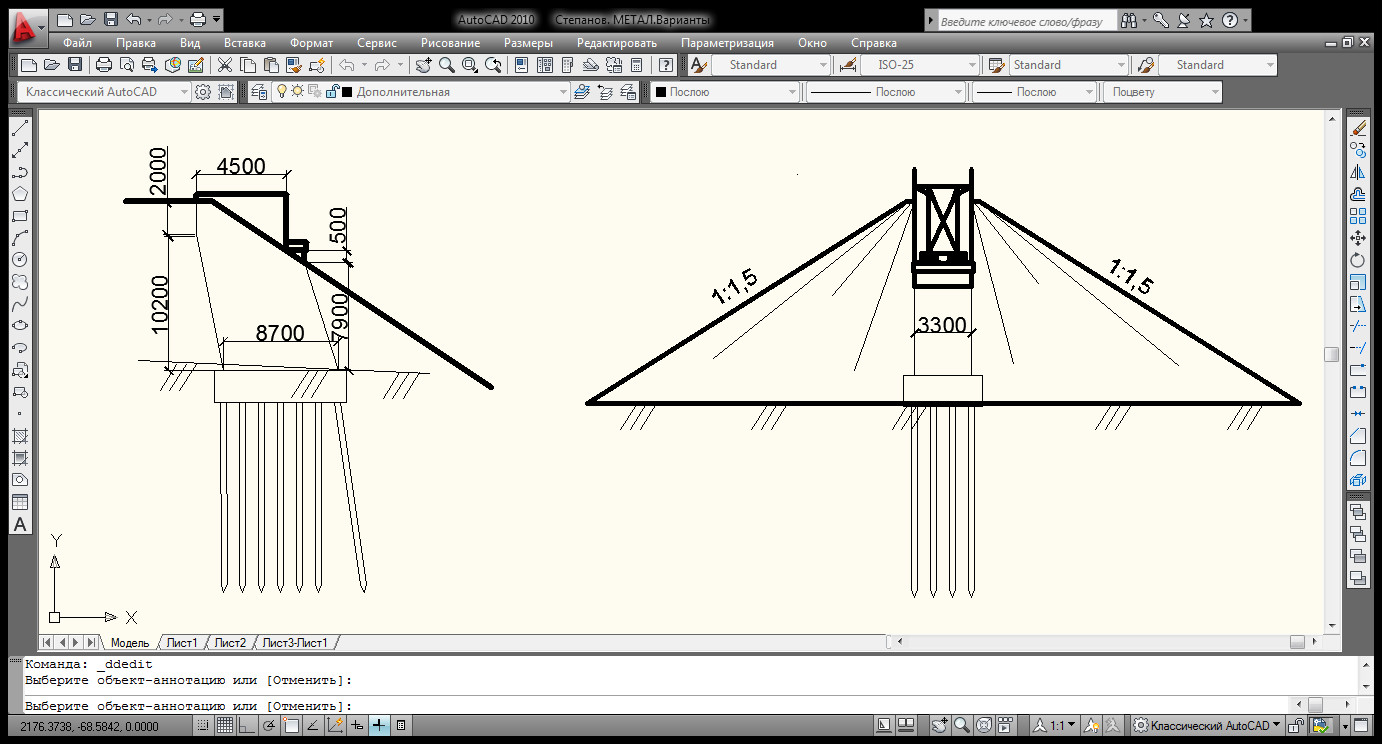The width and height of the screenshot is (1382, 744).
Task: Click the Модель layout tab
Action: (x=130, y=642)
